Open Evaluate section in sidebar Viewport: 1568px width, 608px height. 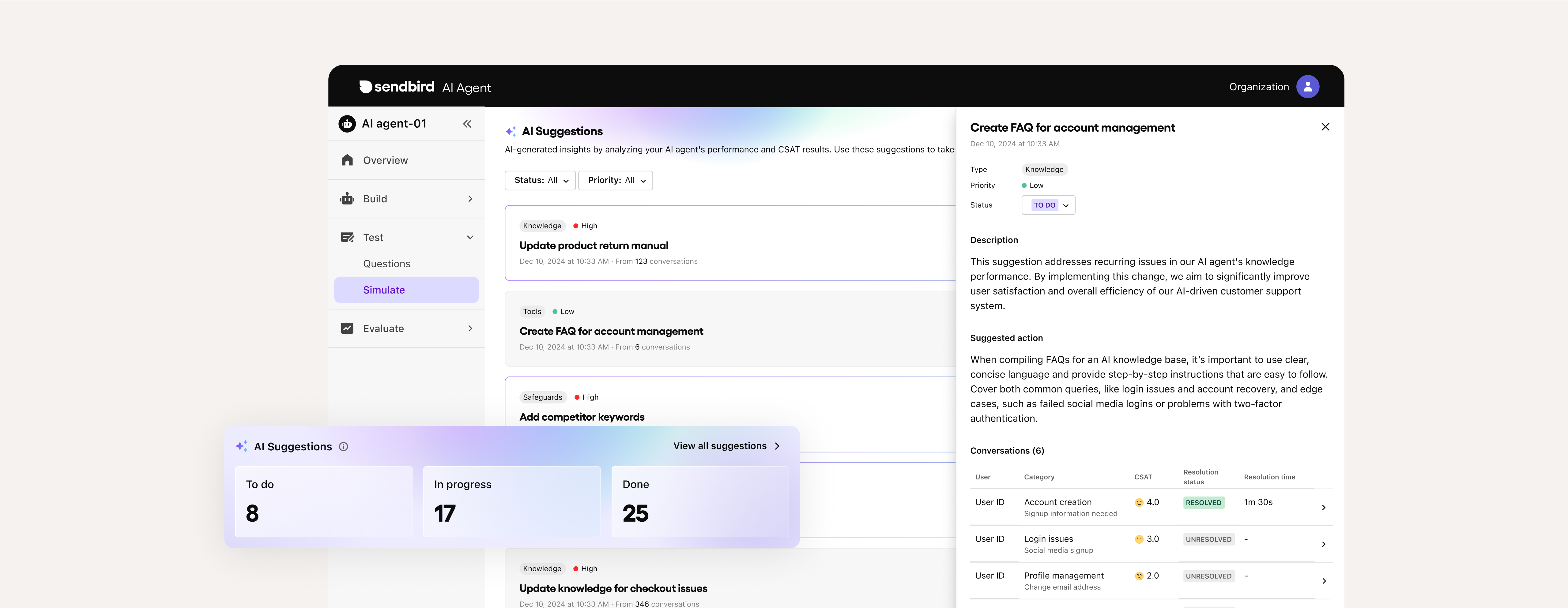click(406, 329)
